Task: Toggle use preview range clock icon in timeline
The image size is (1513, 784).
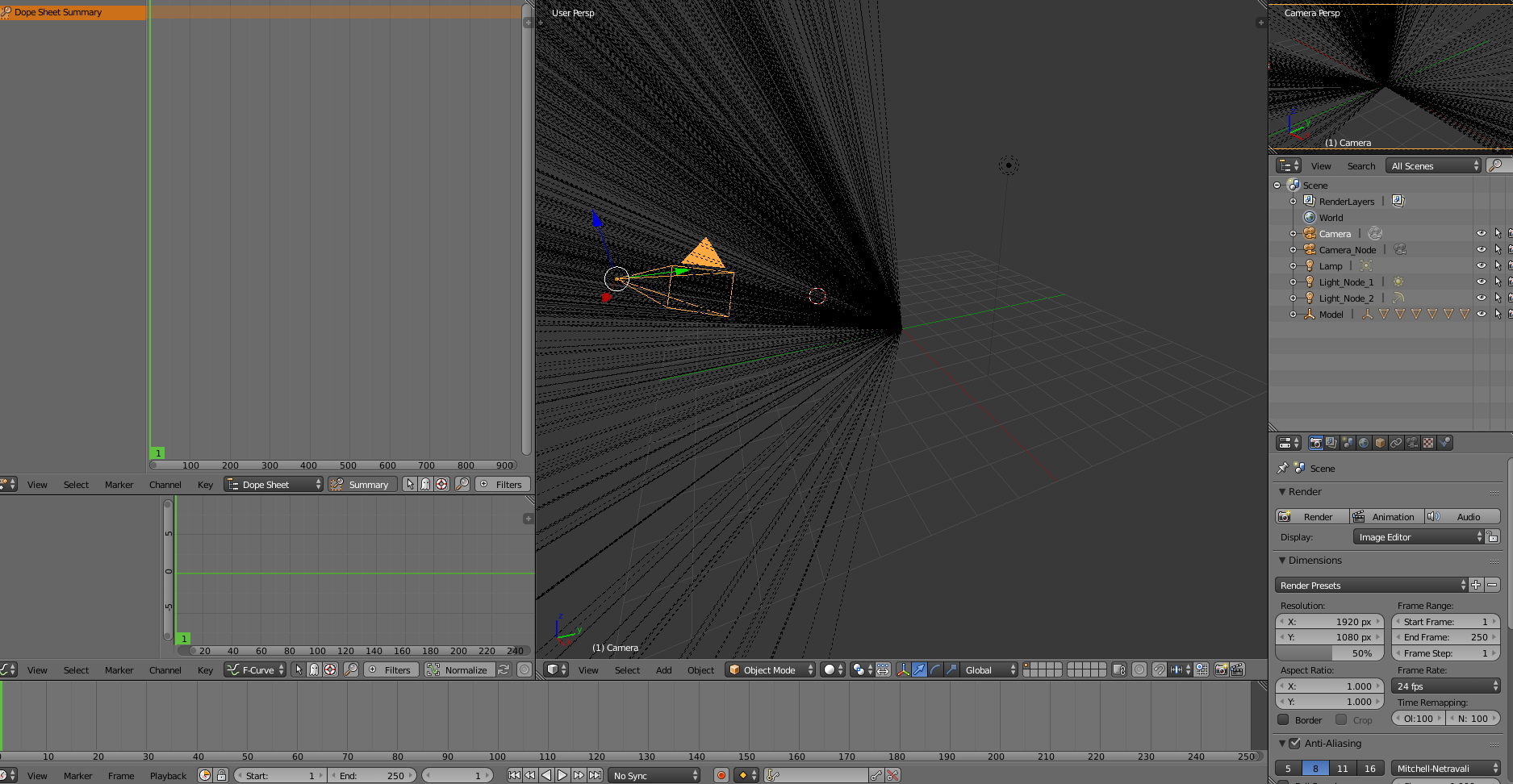Action: point(205,775)
